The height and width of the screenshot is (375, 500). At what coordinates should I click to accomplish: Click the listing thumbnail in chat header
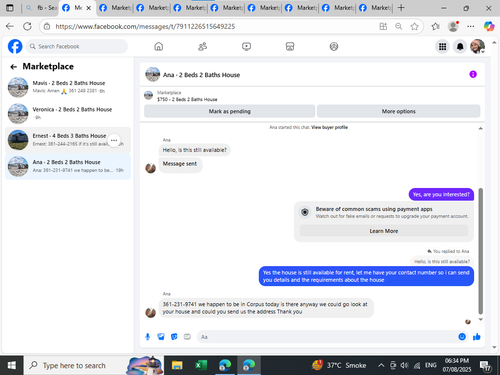tap(153, 74)
